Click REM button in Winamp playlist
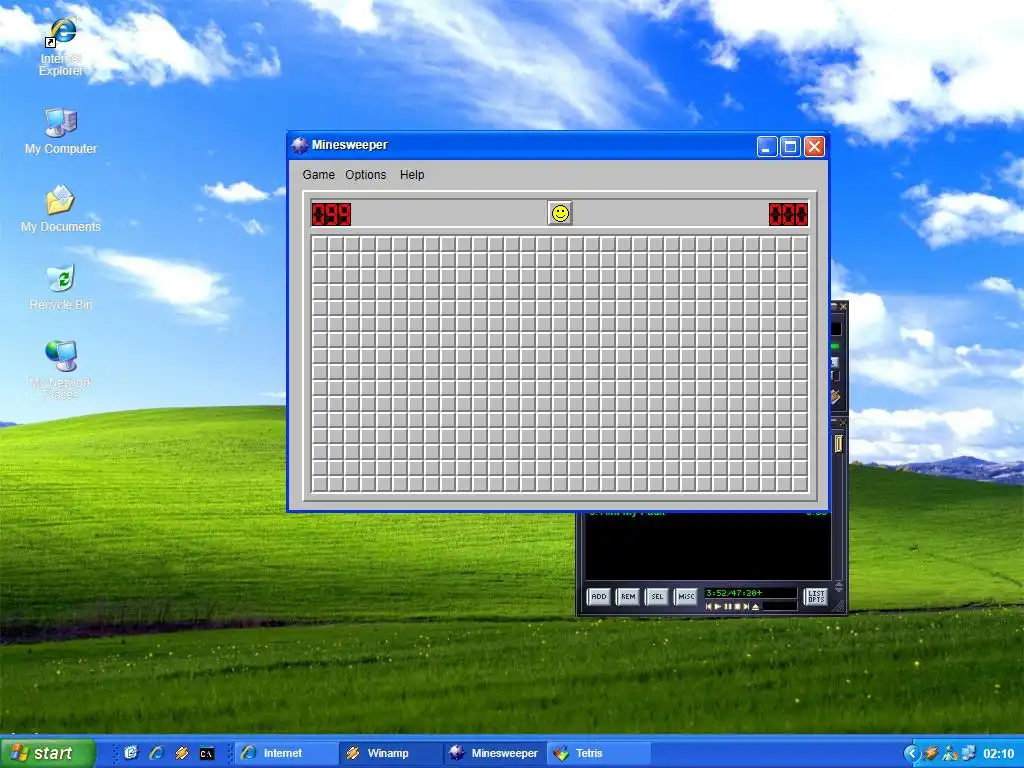 point(628,596)
